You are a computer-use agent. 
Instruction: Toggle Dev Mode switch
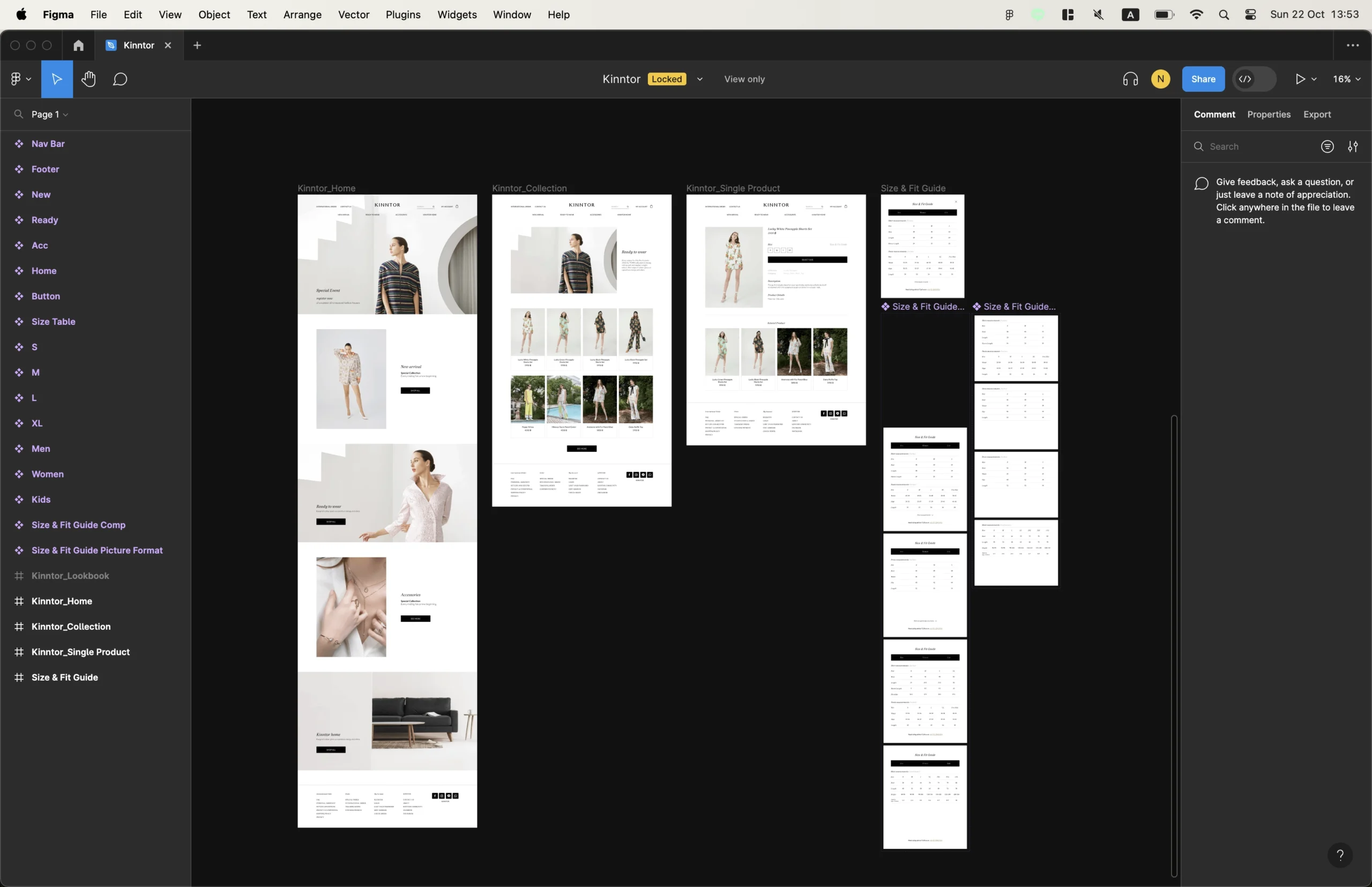pyautogui.click(x=1255, y=79)
